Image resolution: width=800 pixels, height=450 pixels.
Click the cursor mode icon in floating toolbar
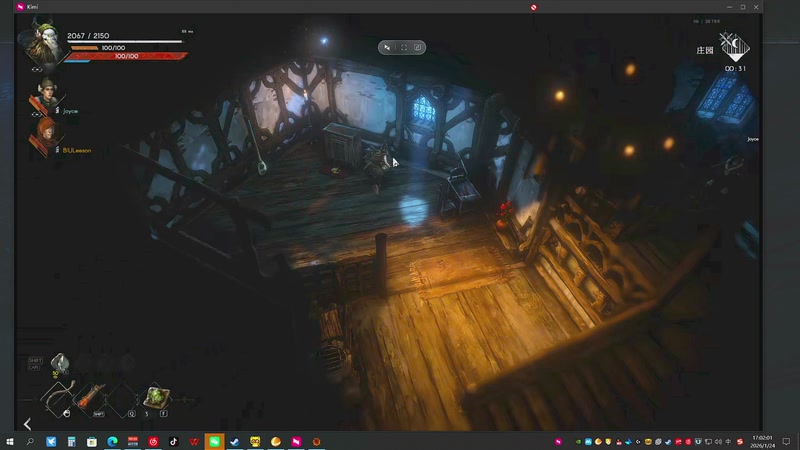click(387, 47)
